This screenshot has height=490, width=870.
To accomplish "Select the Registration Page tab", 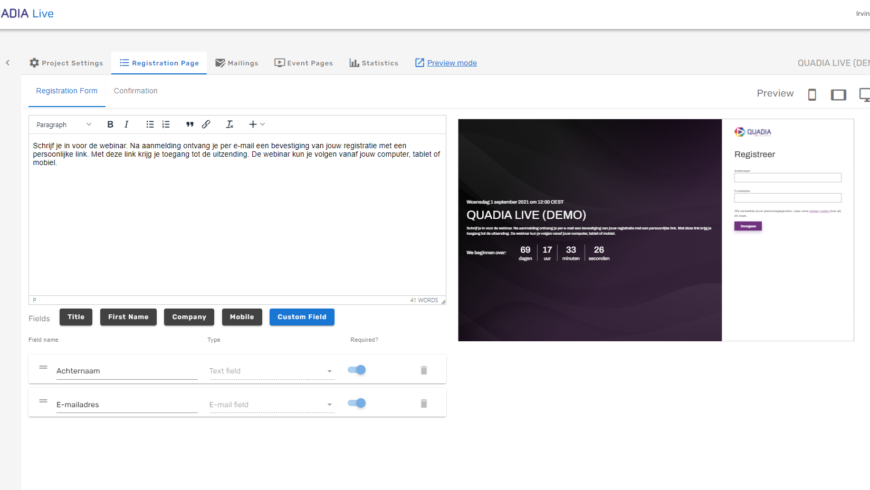I will (159, 63).
